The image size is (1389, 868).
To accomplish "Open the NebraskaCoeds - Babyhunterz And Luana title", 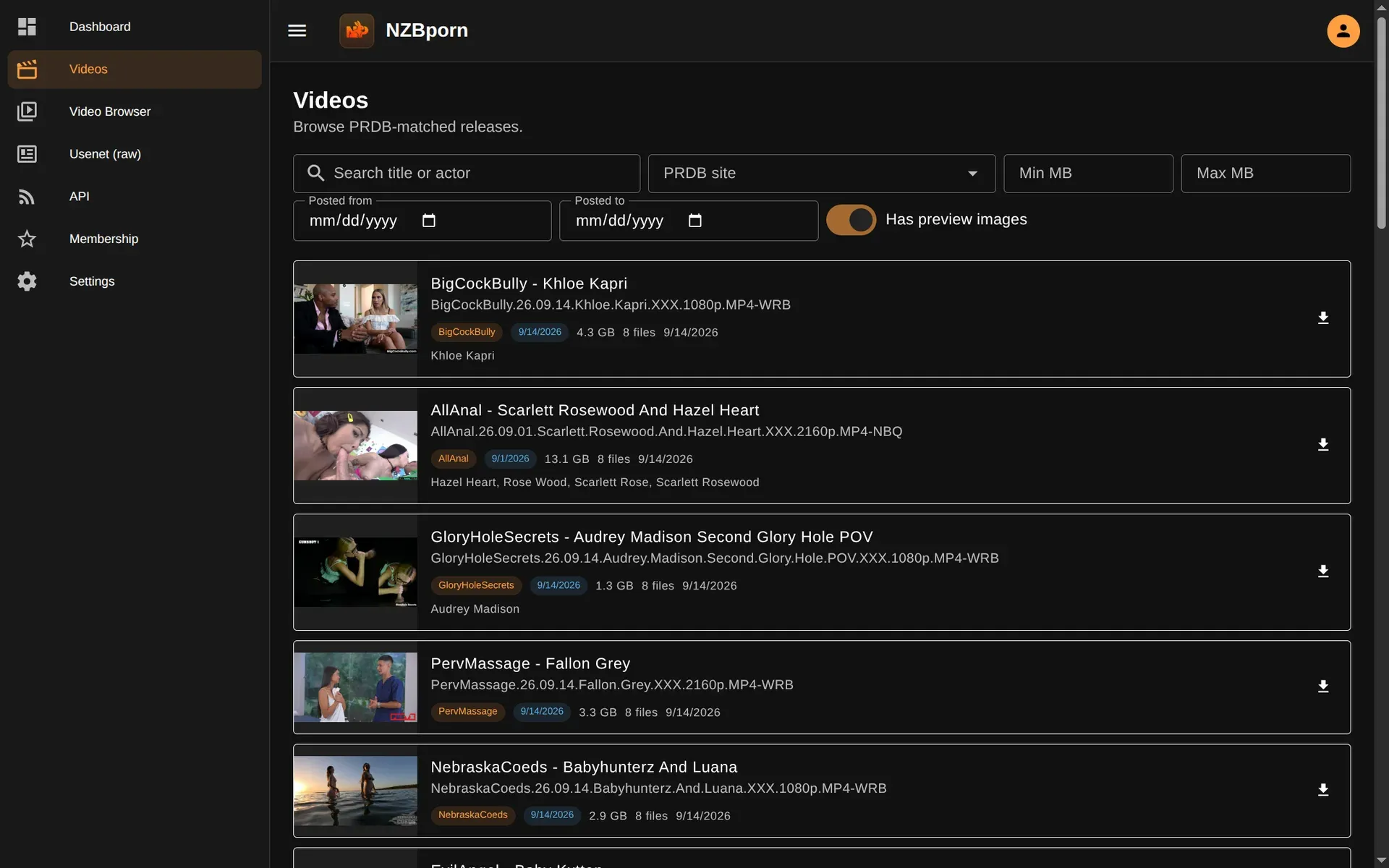I will [x=584, y=767].
